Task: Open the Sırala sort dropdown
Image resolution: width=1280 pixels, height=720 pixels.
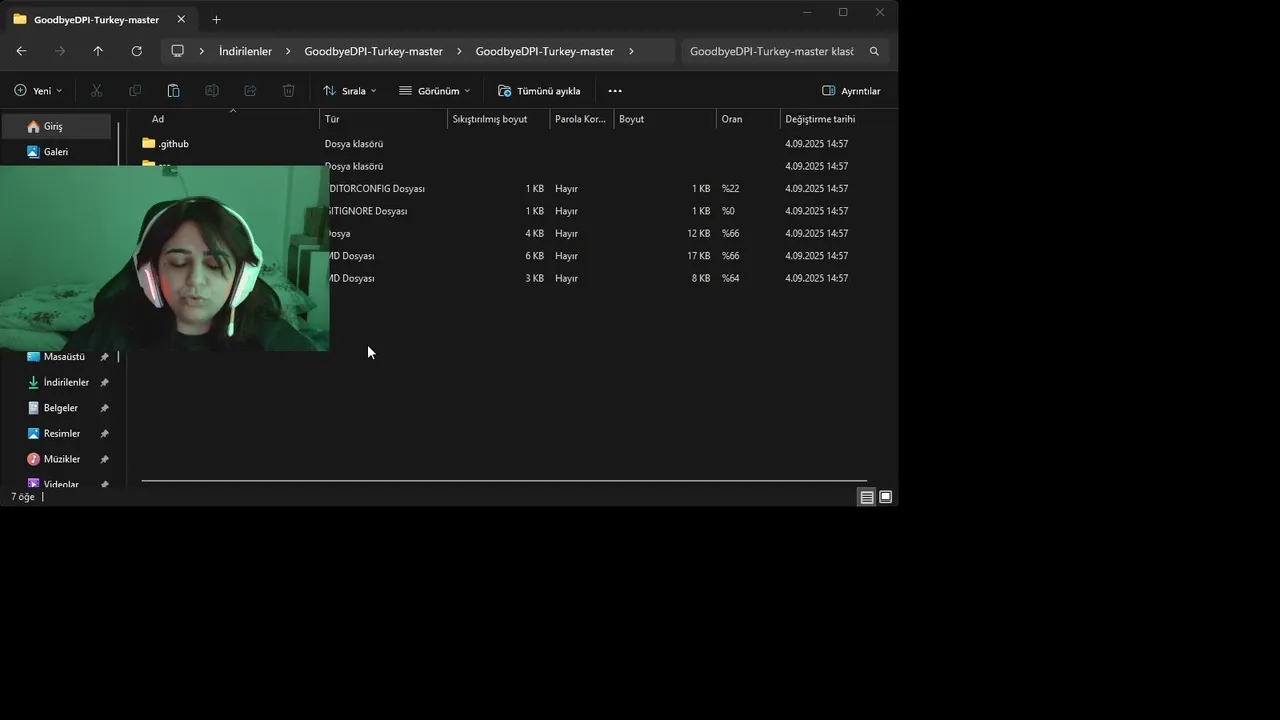Action: pos(350,91)
